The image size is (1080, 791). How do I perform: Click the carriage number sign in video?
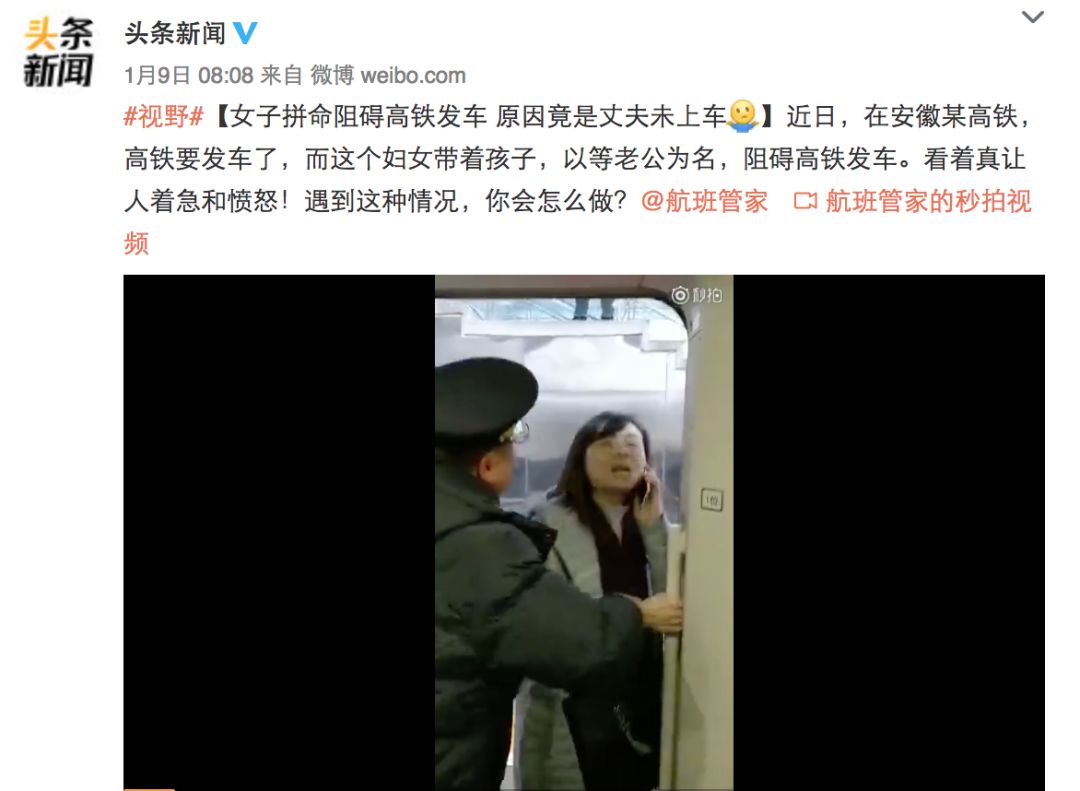(712, 500)
